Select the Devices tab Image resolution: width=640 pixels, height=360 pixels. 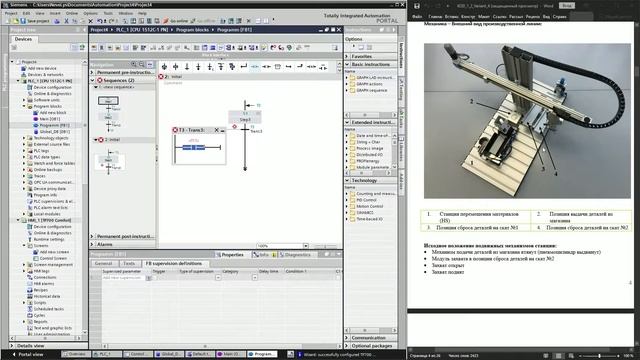(23, 39)
